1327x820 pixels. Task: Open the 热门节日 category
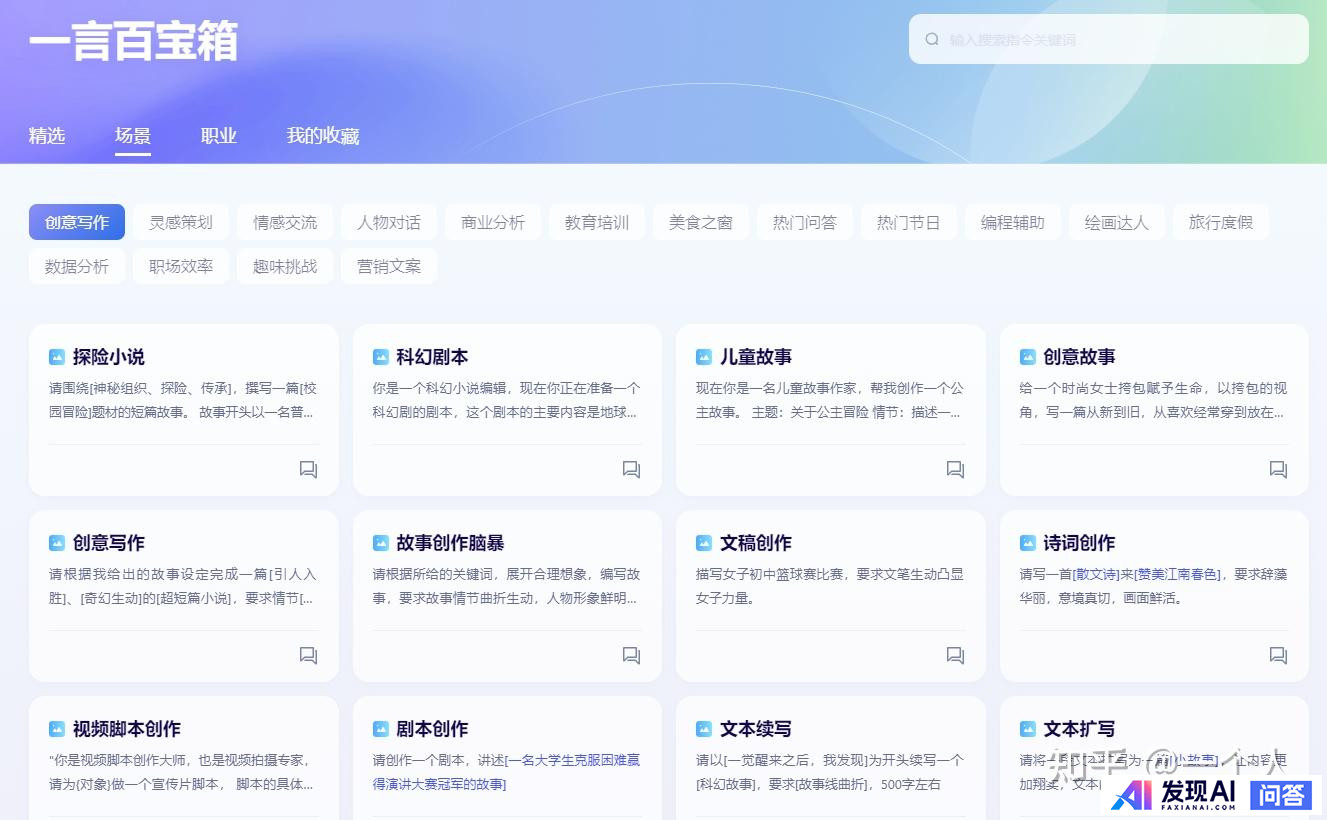click(x=909, y=222)
